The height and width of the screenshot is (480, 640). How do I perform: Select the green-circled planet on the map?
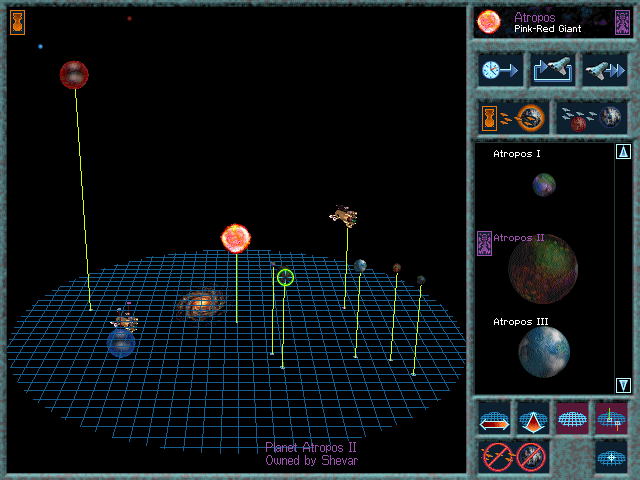click(x=285, y=277)
